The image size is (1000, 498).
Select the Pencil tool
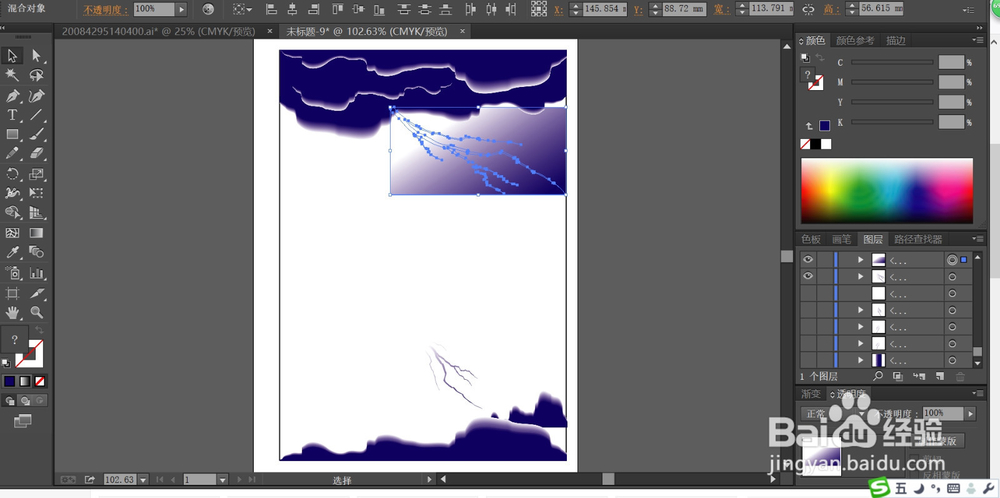click(12, 153)
